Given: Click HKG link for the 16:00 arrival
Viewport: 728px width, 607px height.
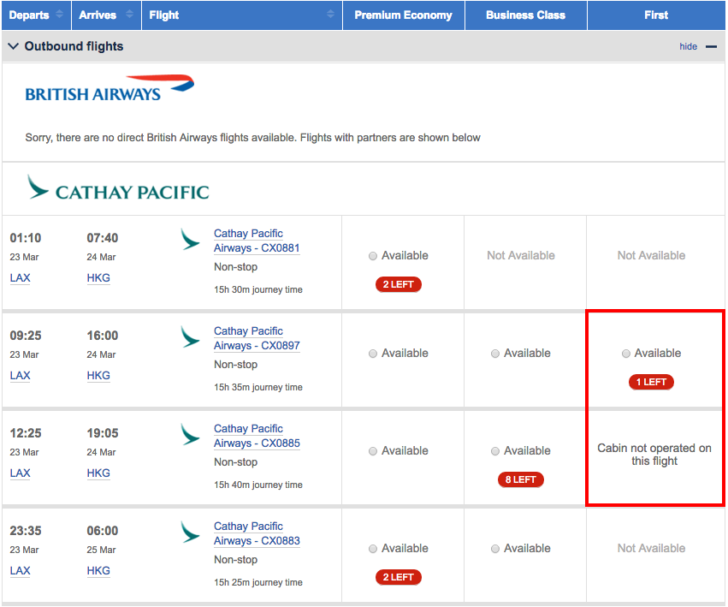Looking at the screenshot, I should (x=98, y=375).
